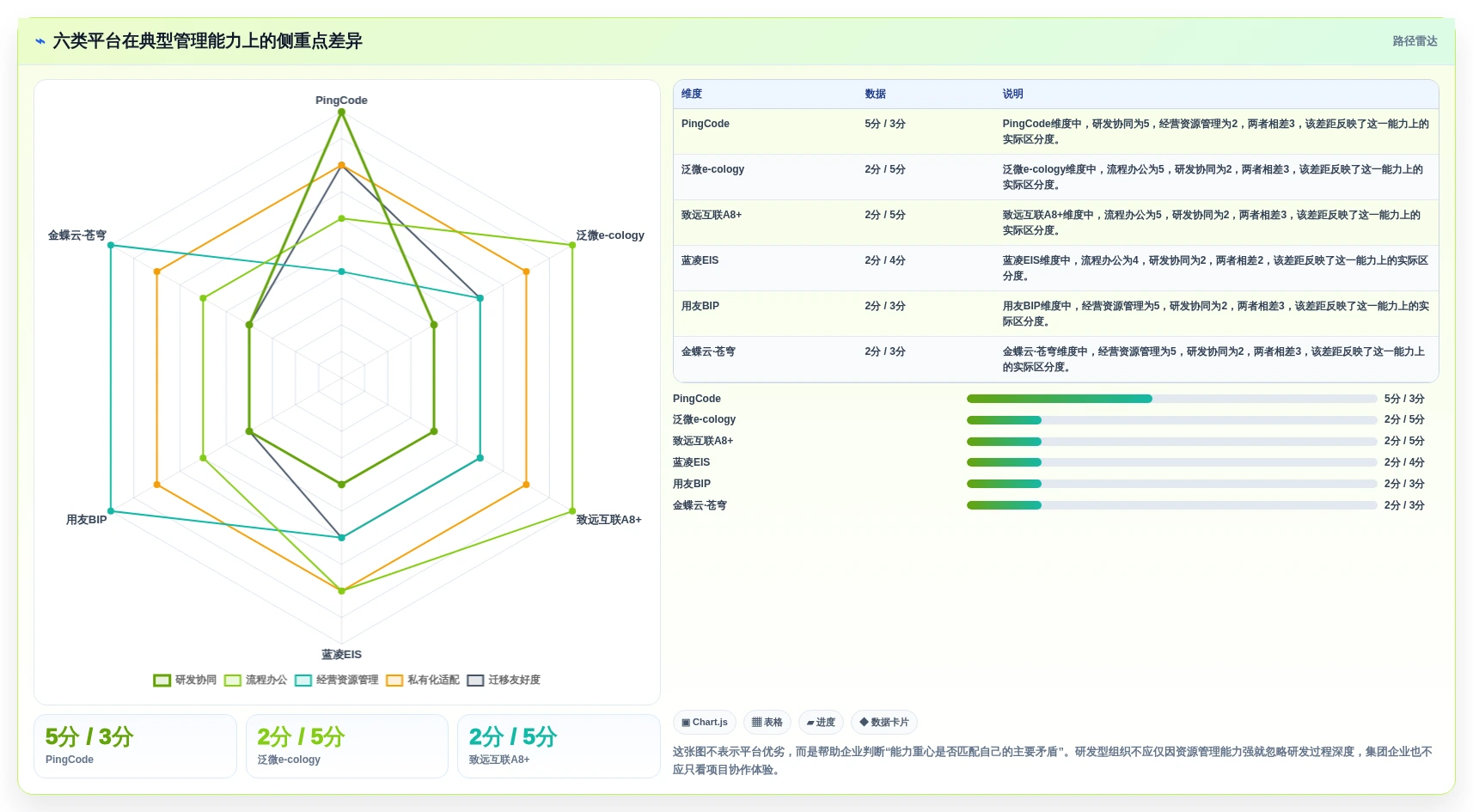Select the 蓝凌EIS table row name

[700, 260]
